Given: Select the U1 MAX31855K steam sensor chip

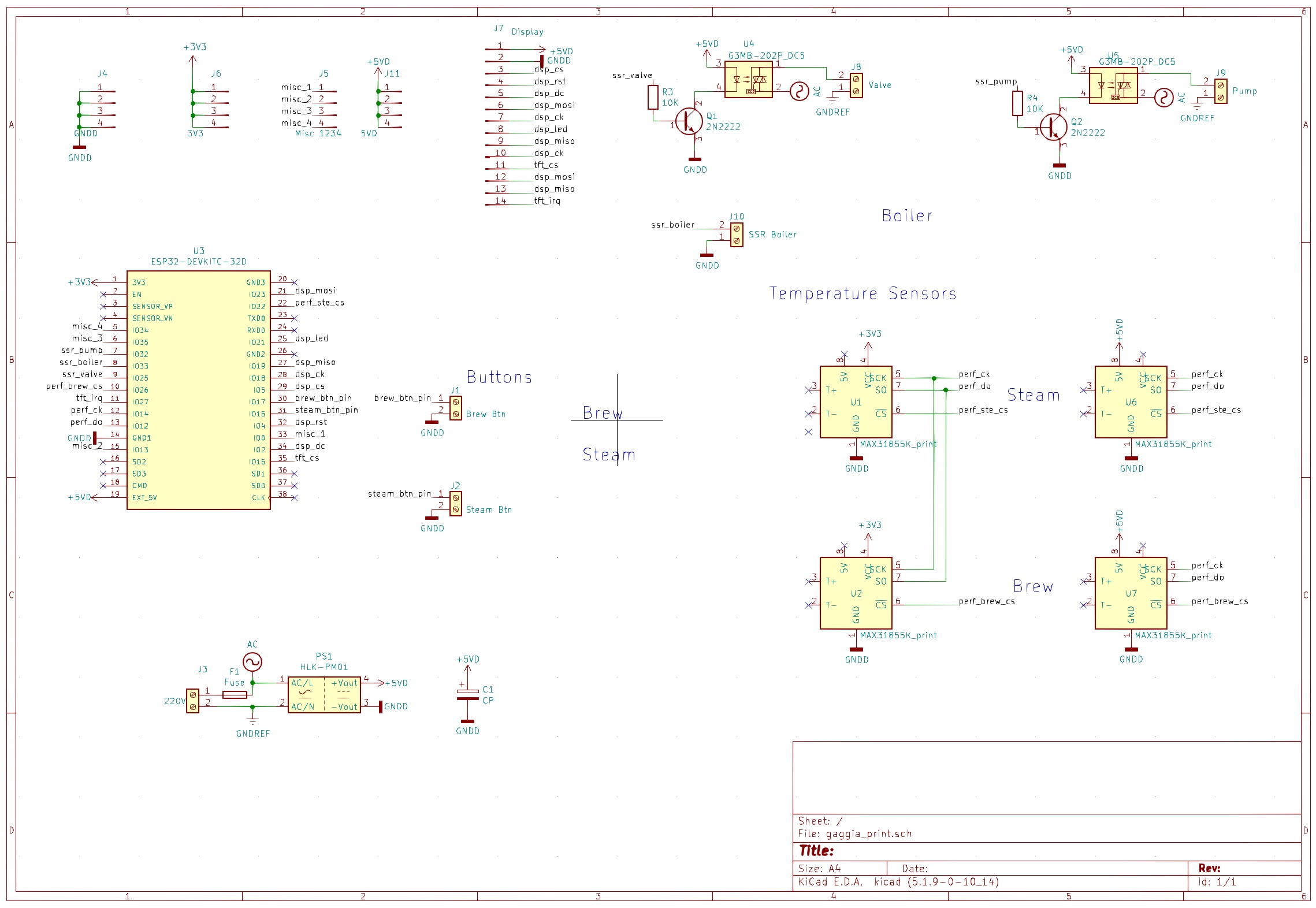Looking at the screenshot, I should pos(856,402).
